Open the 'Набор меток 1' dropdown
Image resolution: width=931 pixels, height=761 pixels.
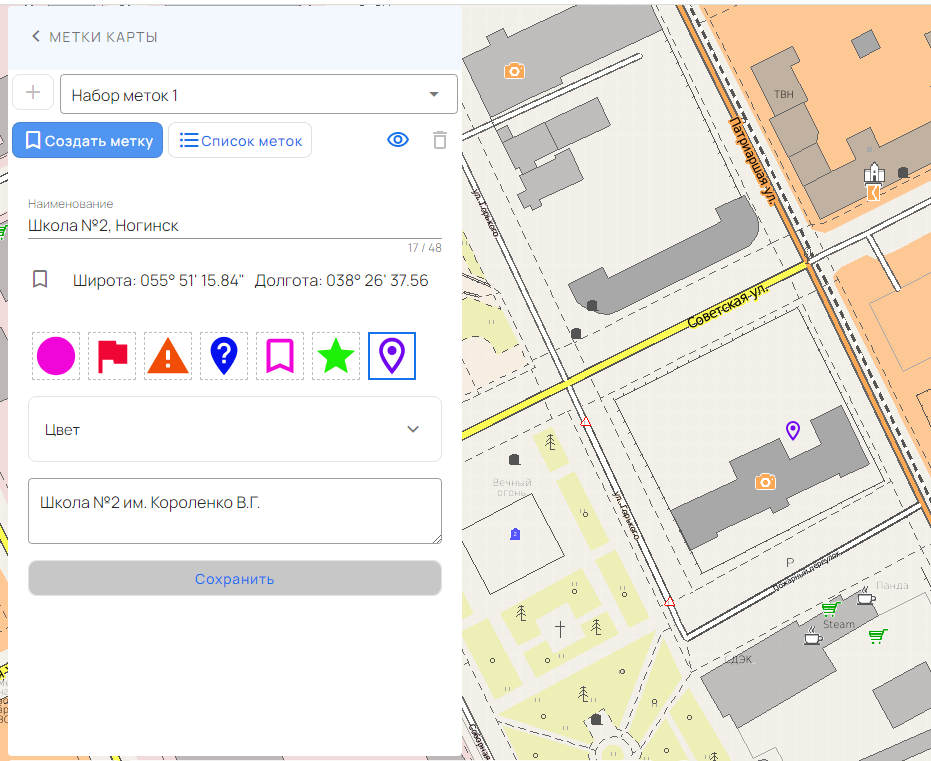click(x=259, y=93)
